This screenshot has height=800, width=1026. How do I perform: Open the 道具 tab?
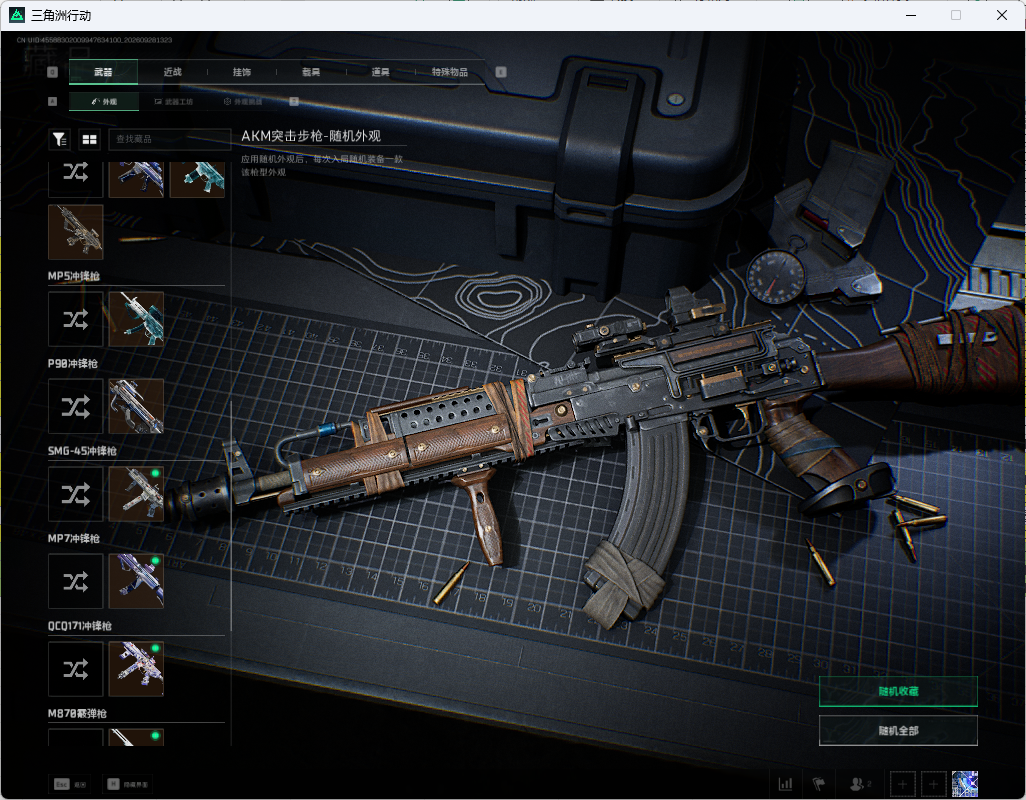pyautogui.click(x=381, y=72)
